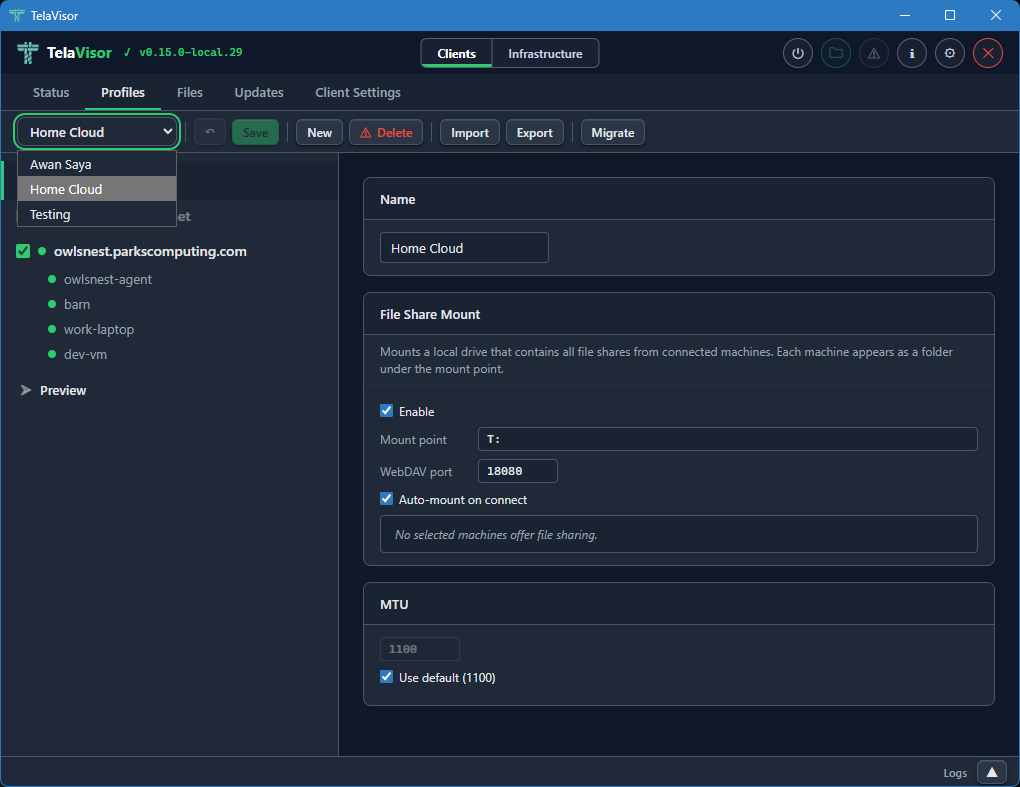
Task: Focus the Mount point field
Action: tap(727, 439)
